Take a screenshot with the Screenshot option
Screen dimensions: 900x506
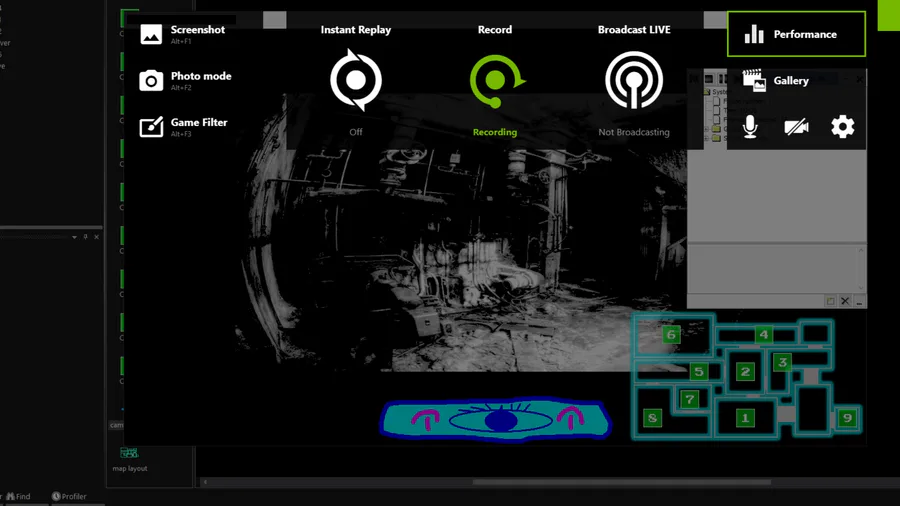[x=183, y=34]
